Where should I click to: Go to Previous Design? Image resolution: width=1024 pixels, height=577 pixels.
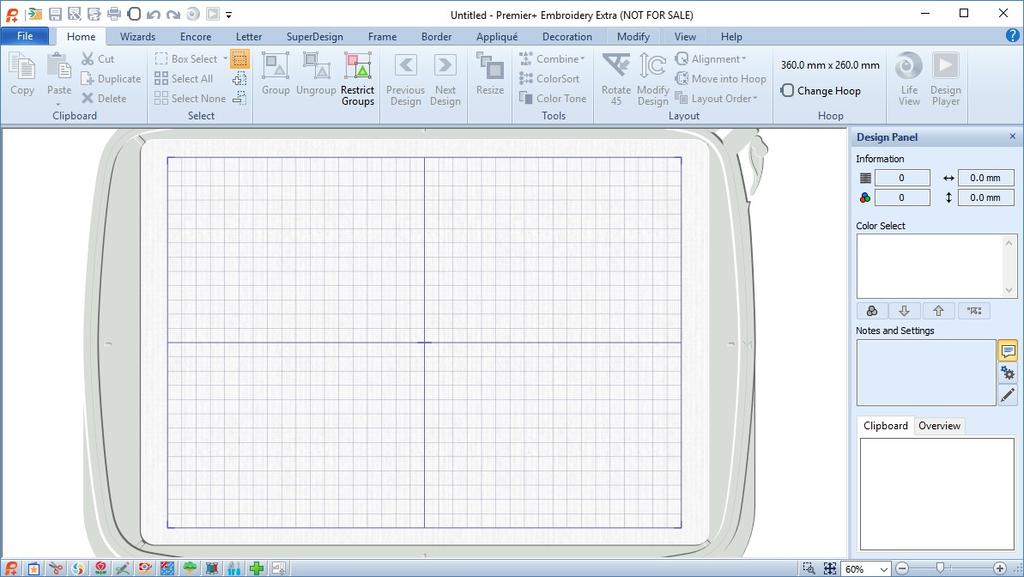coord(406,78)
